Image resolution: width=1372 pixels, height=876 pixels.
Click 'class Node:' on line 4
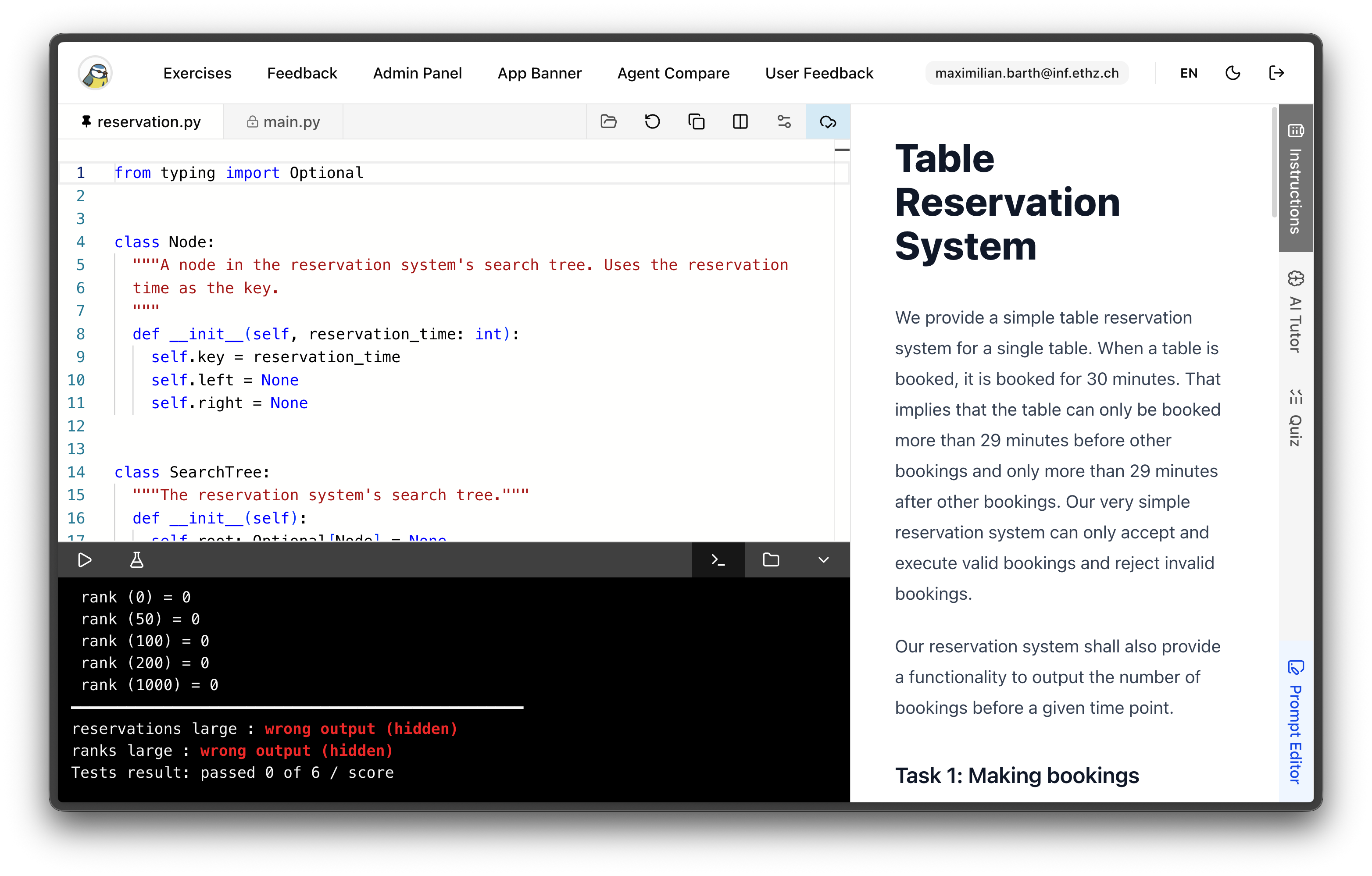click(164, 242)
